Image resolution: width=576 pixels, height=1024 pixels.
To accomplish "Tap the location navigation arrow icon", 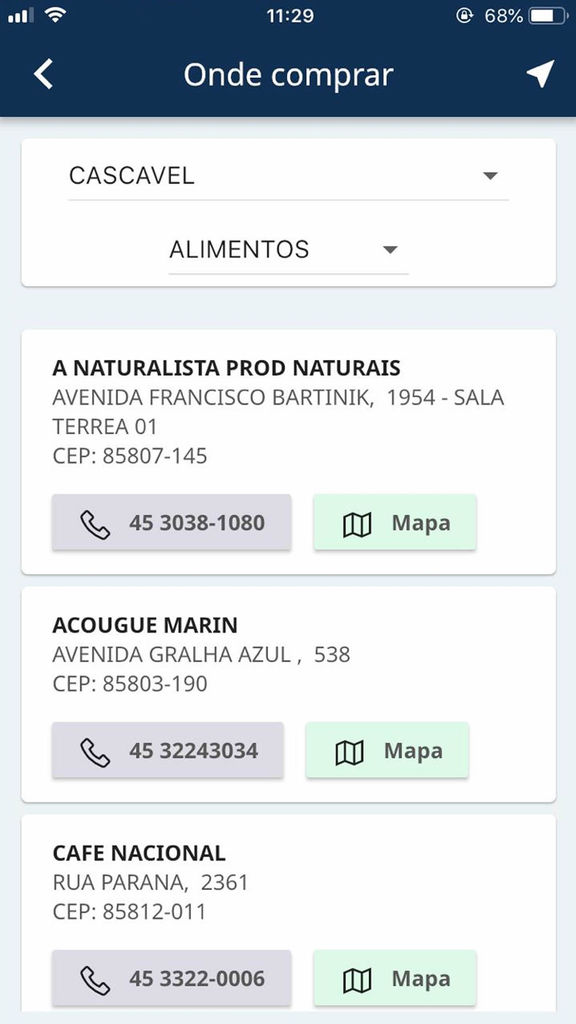I will (x=540, y=74).
